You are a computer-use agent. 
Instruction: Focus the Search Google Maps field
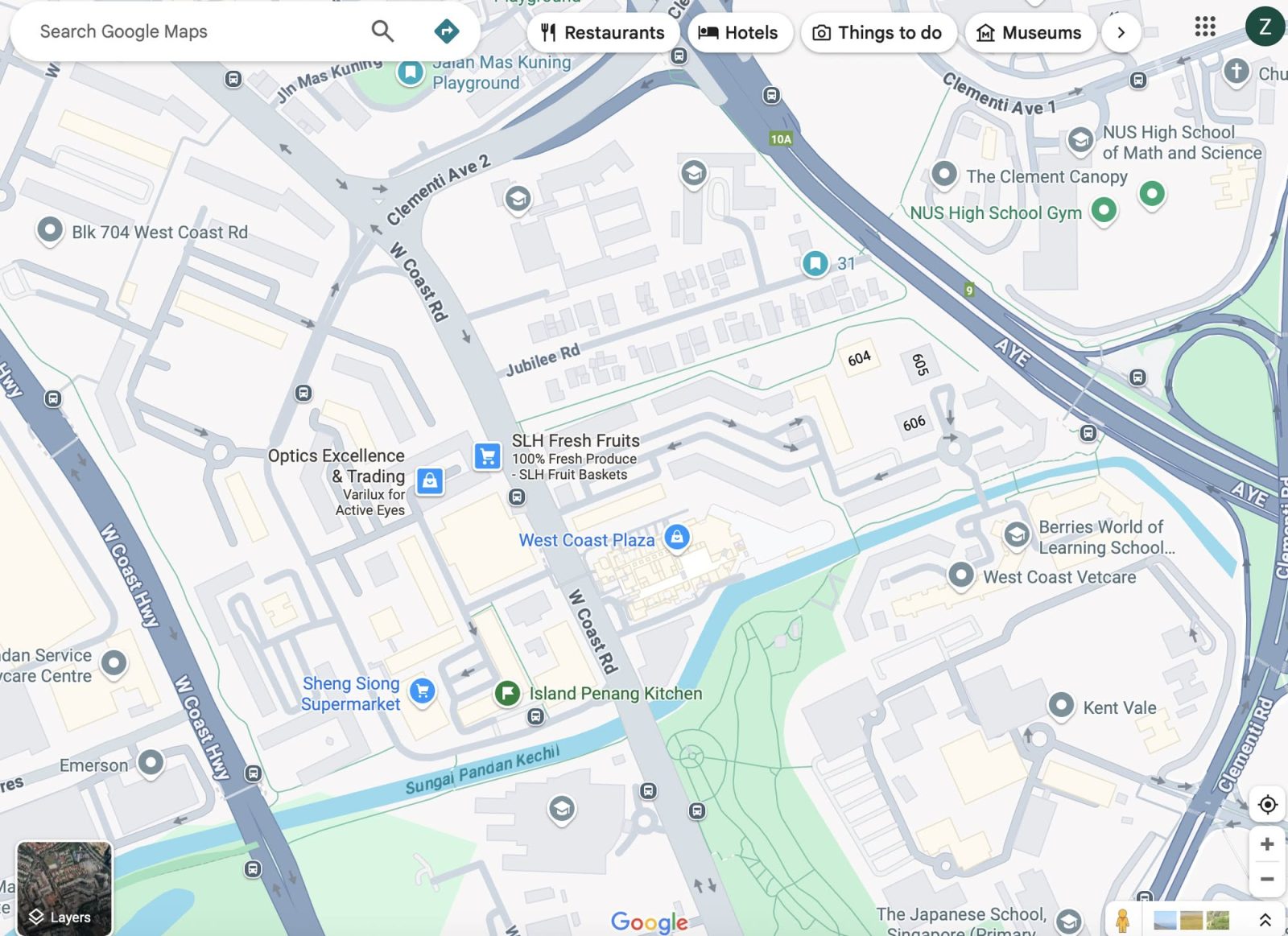pos(201,31)
